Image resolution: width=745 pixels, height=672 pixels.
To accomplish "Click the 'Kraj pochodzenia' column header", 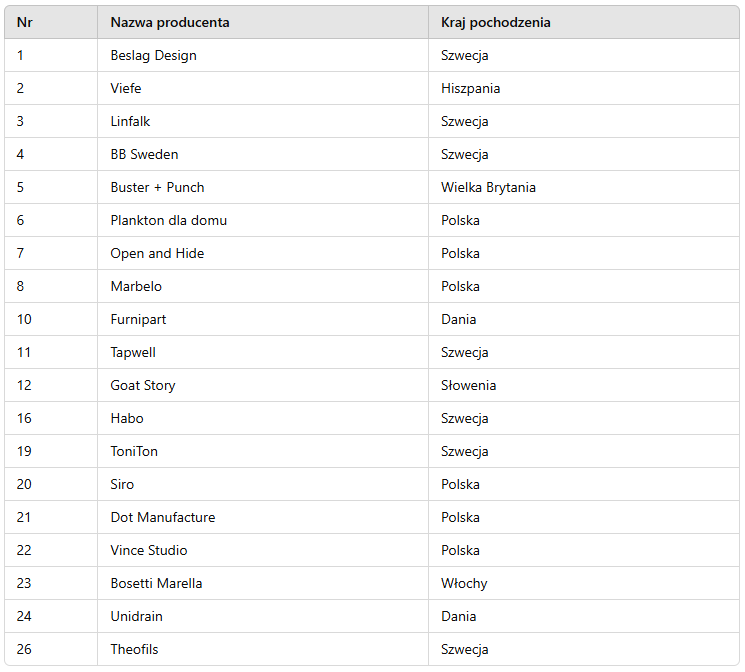I will tap(495, 22).
